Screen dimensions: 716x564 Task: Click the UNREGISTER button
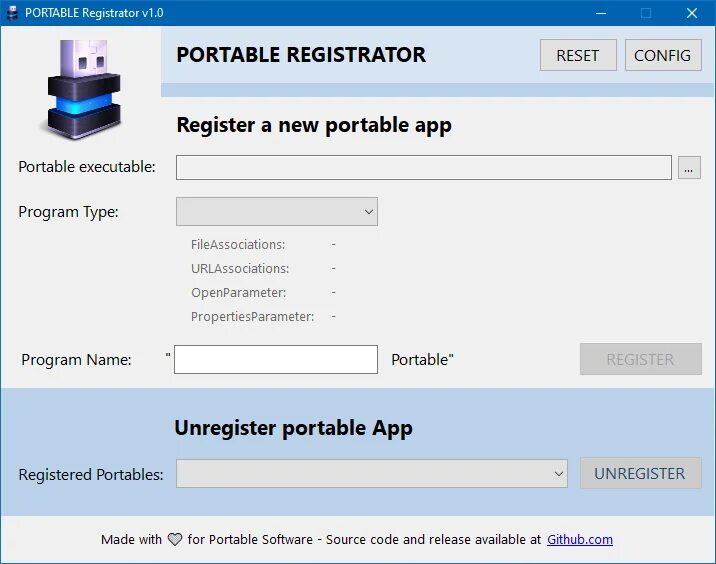(x=640, y=474)
